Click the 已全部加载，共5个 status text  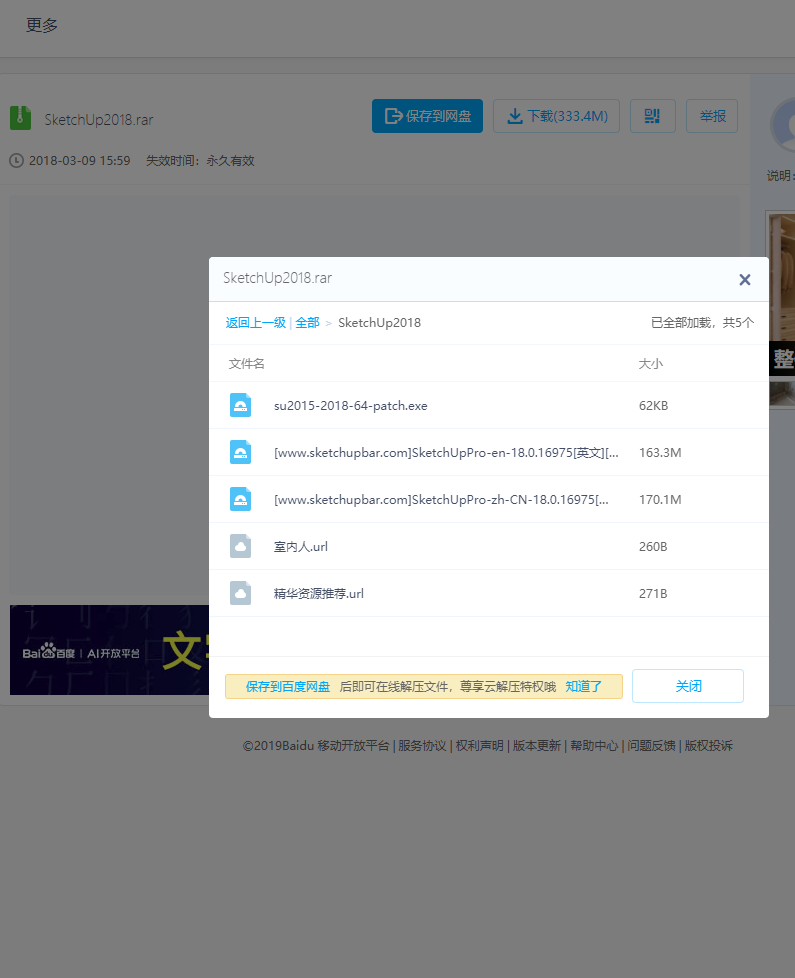[x=702, y=322]
